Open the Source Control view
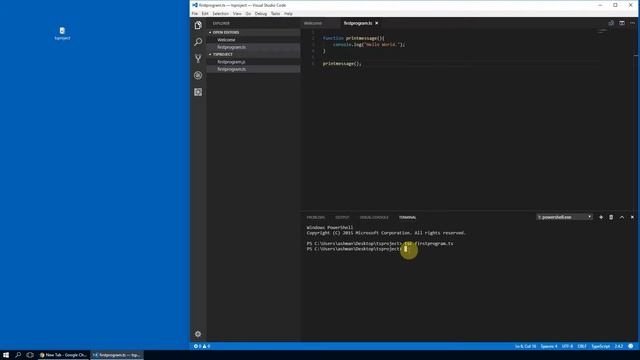This screenshot has width=640, height=360. pos(198,59)
